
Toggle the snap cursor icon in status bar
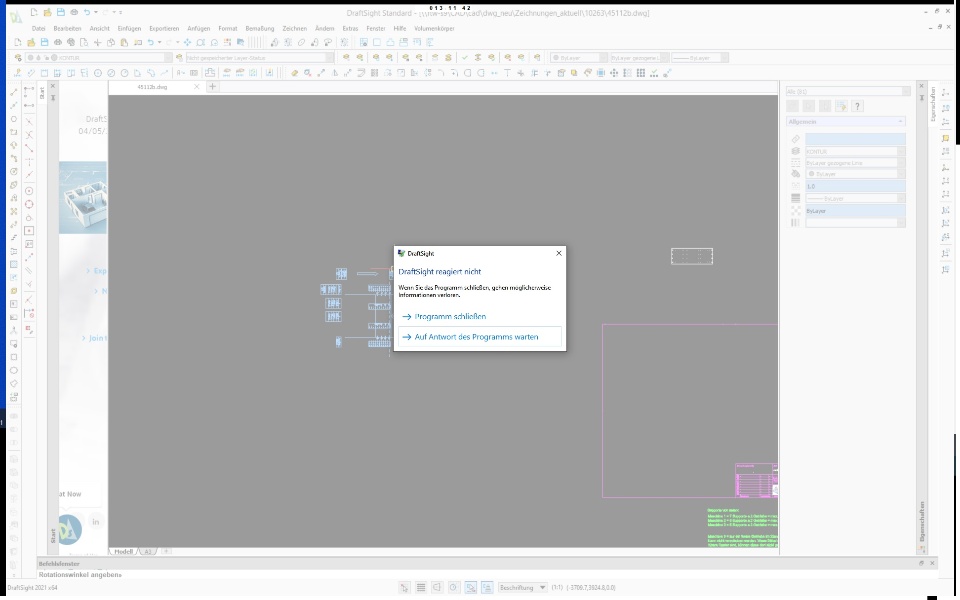(404, 588)
